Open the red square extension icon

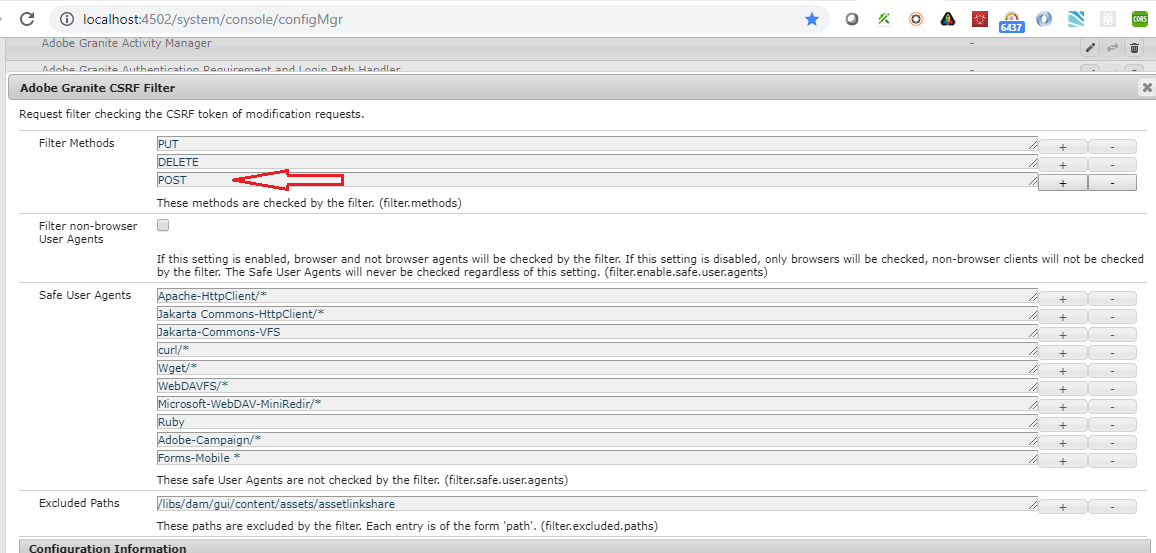980,19
